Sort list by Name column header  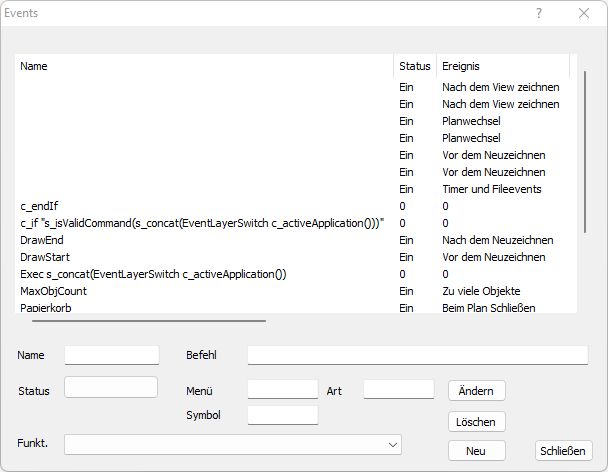click(204, 66)
